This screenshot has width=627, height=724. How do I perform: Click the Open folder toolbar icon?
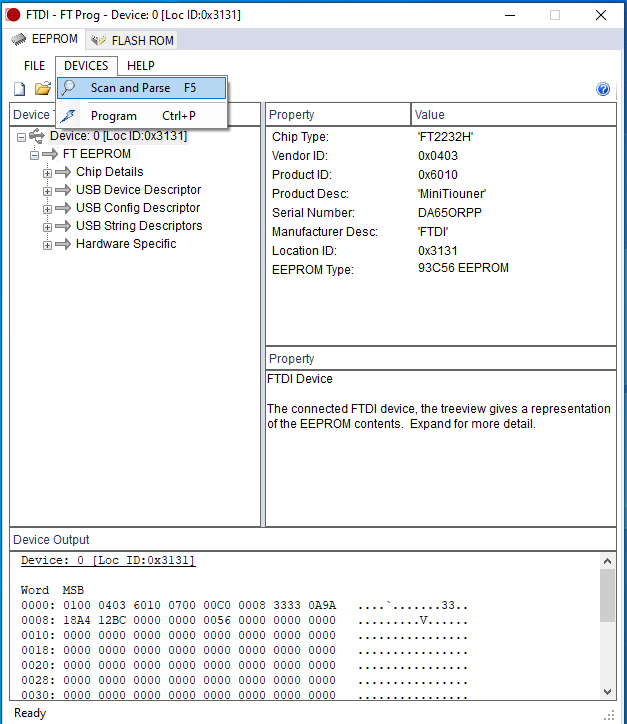click(x=43, y=88)
